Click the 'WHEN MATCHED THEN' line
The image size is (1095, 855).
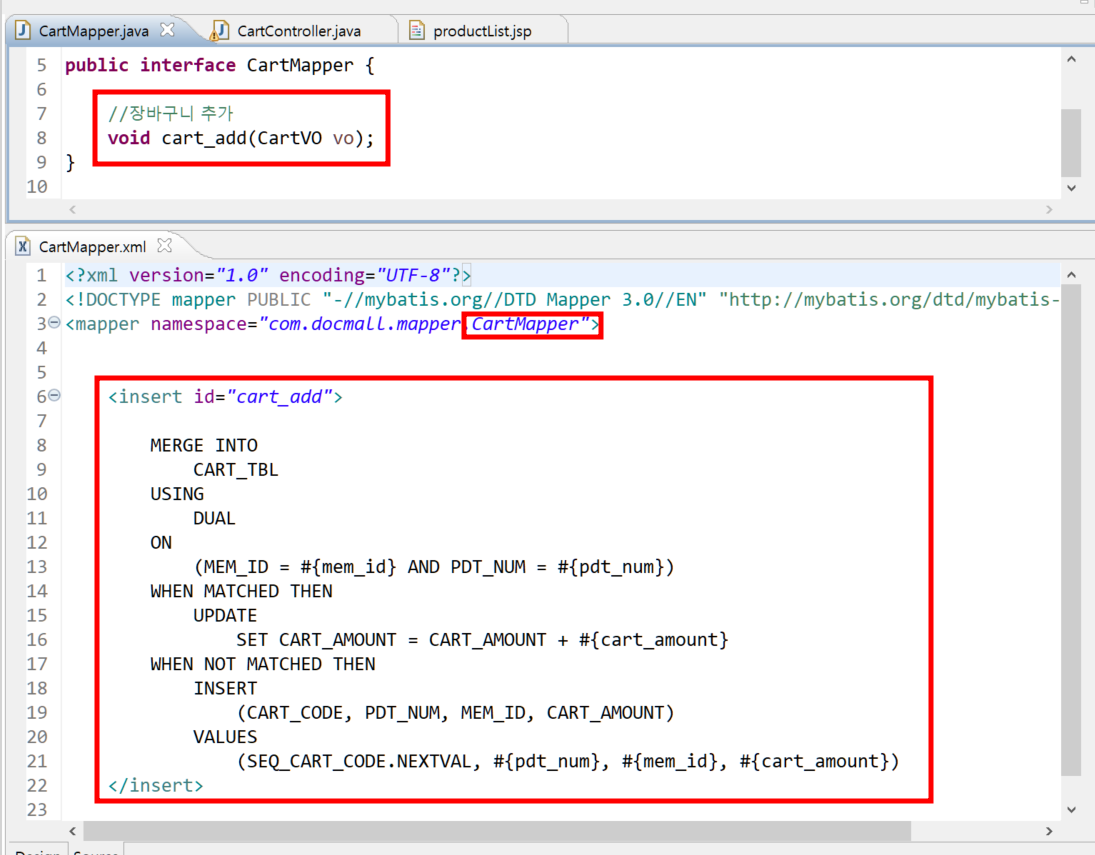coord(242,591)
